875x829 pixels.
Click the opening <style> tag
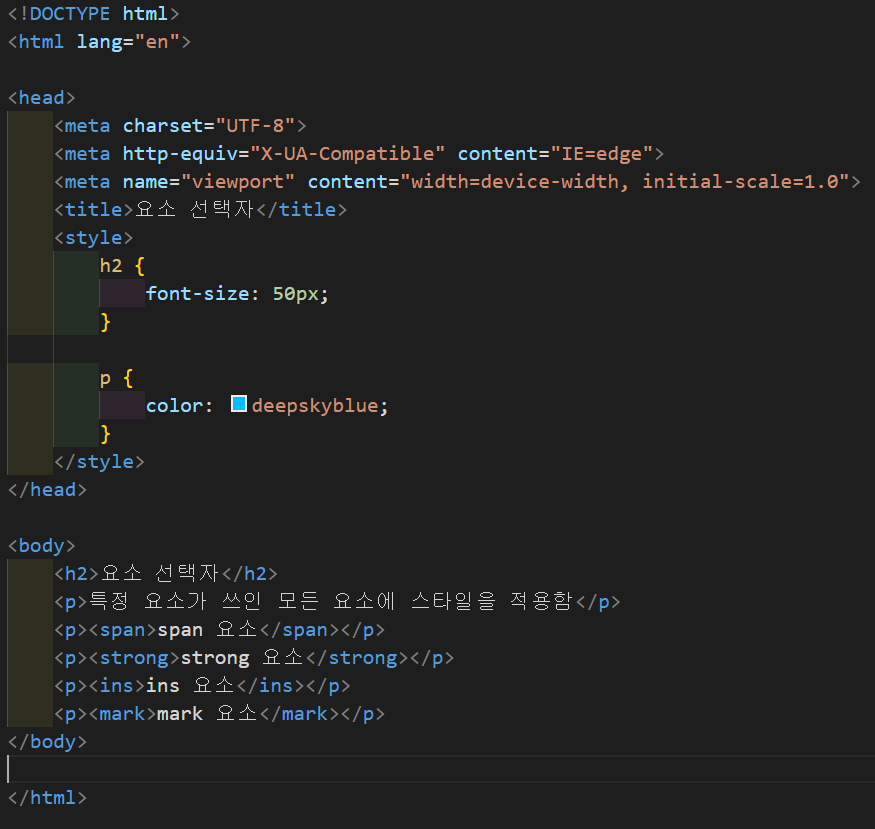(94, 238)
